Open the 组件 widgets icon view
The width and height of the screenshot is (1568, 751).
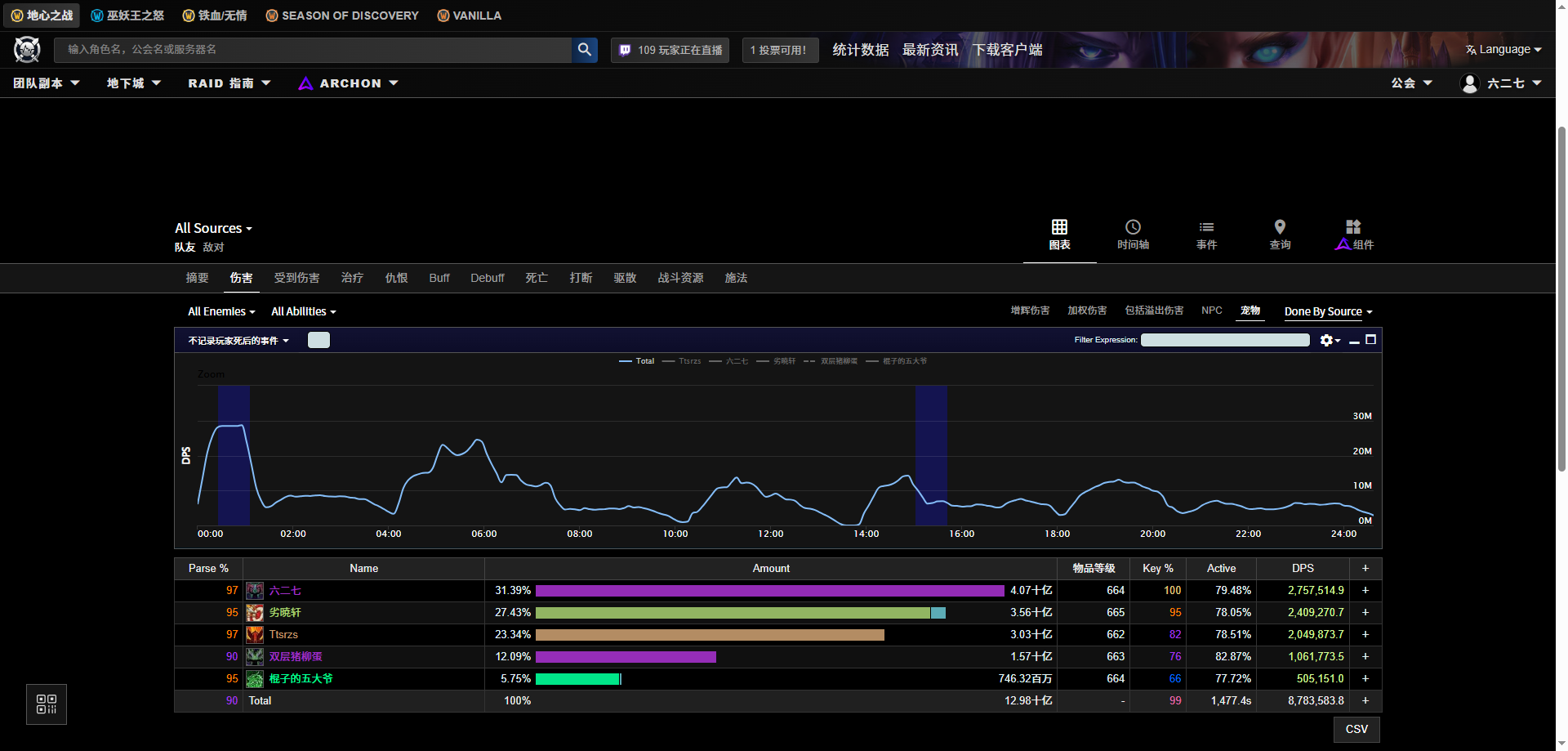[1353, 234]
